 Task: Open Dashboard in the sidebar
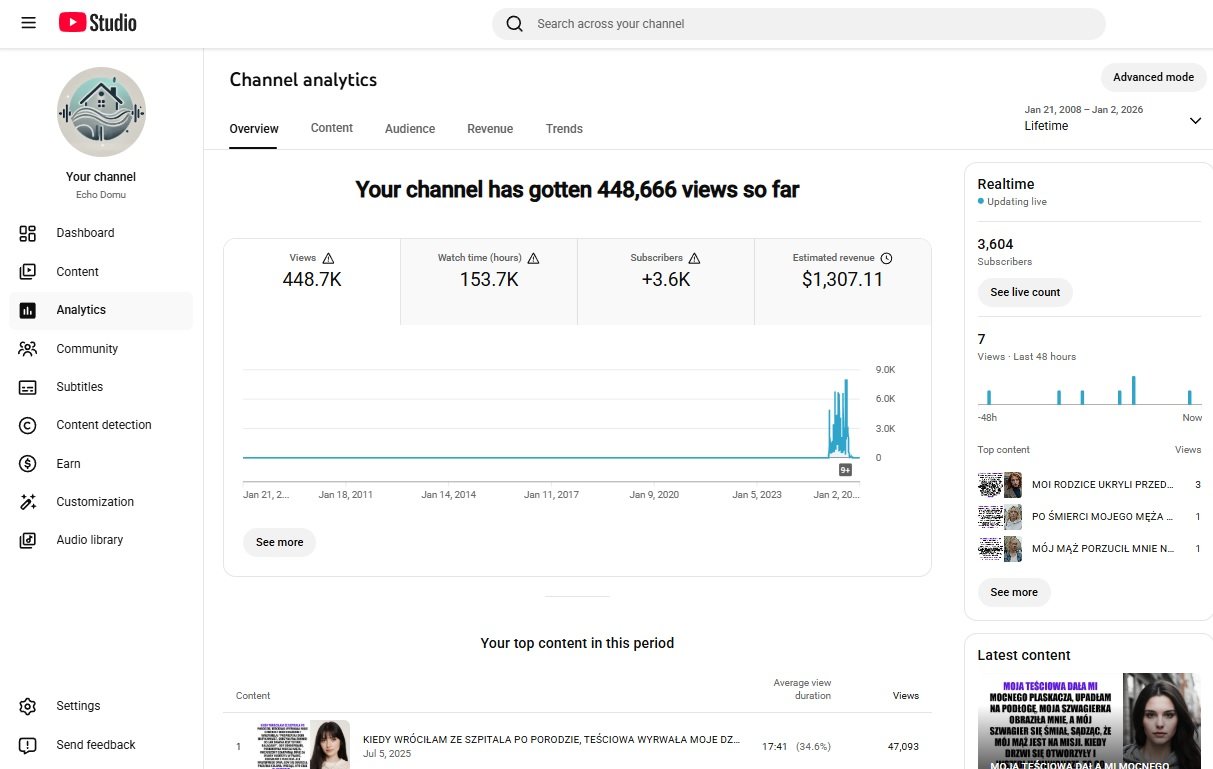coord(101,233)
